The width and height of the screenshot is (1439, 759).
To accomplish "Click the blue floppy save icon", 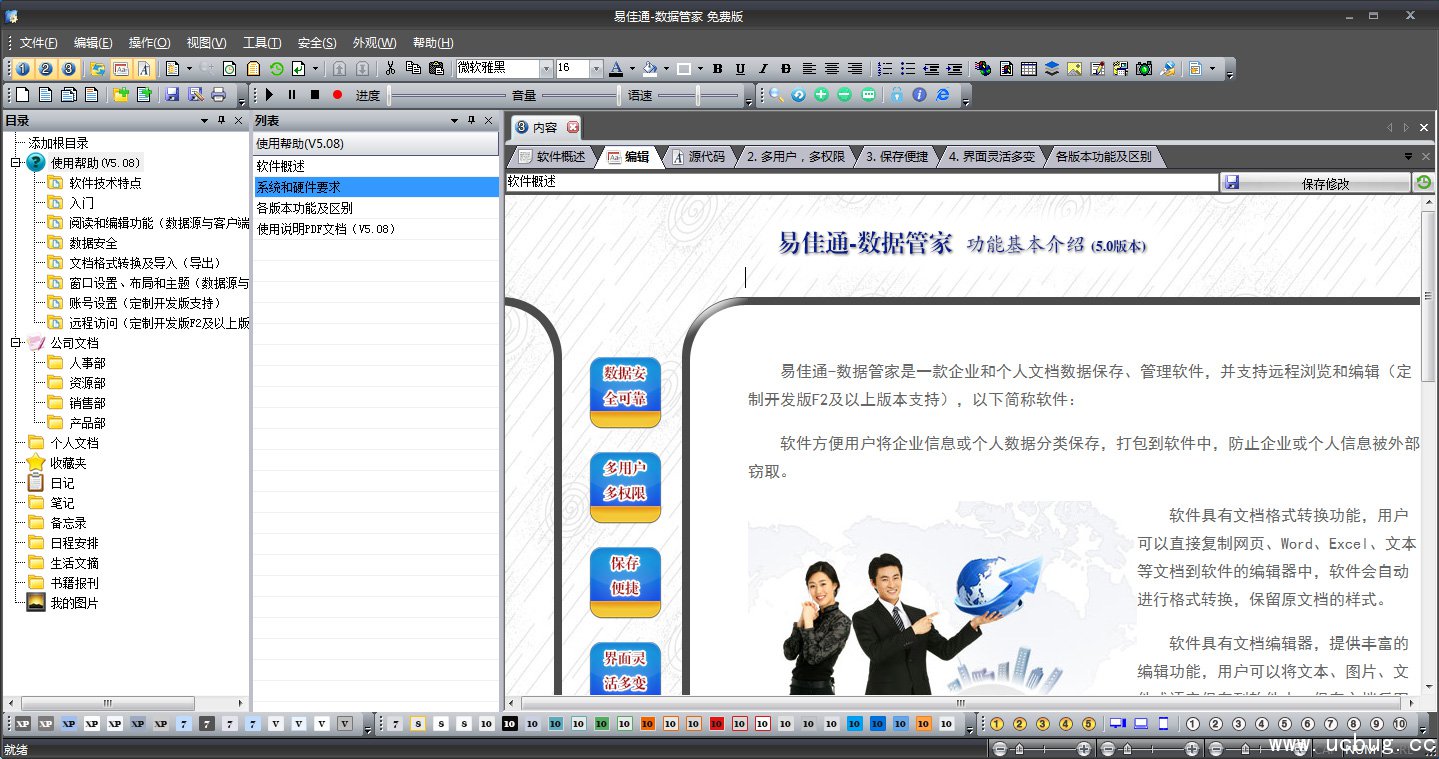I will (172, 94).
